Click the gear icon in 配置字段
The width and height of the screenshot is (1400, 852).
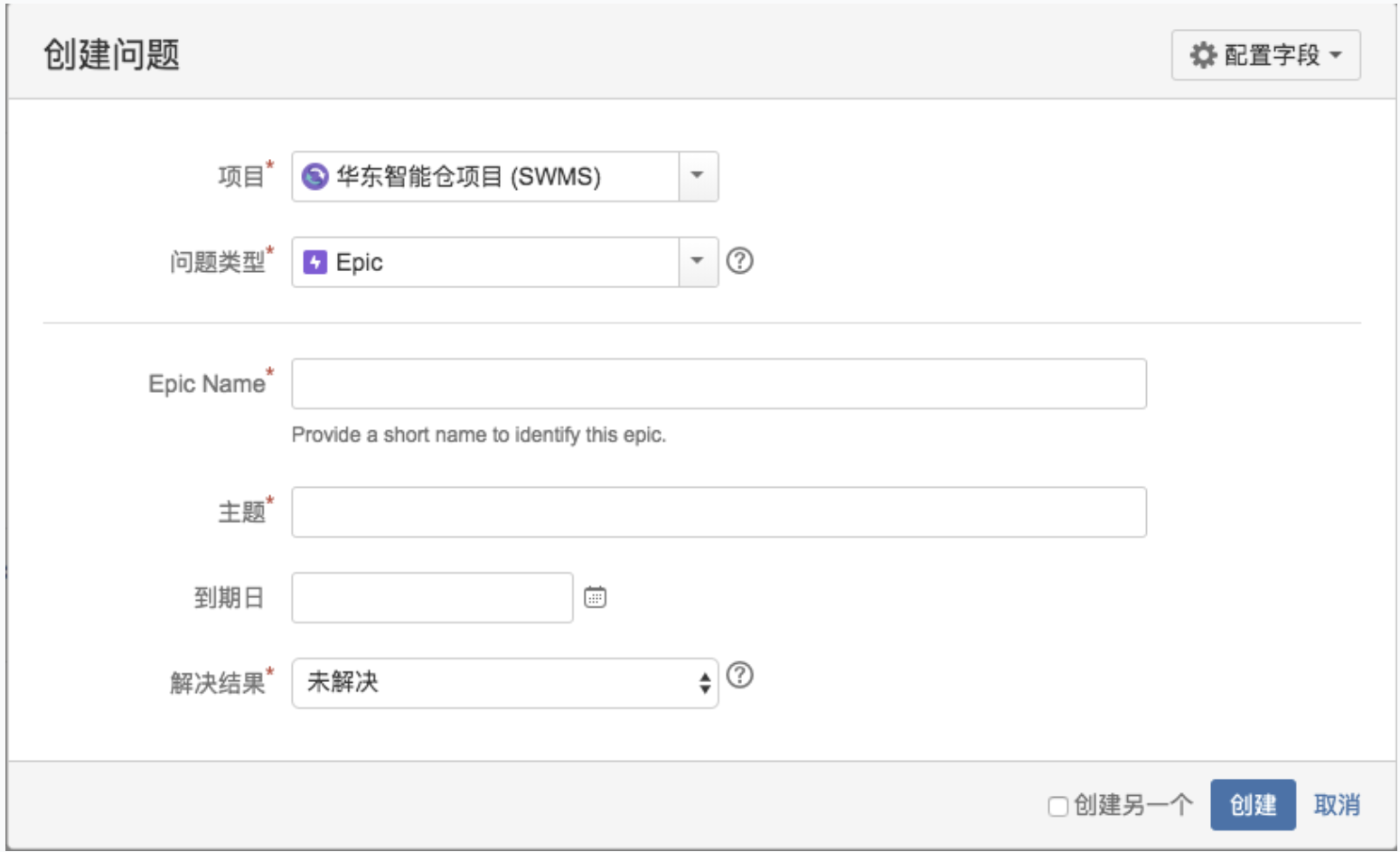(1203, 55)
